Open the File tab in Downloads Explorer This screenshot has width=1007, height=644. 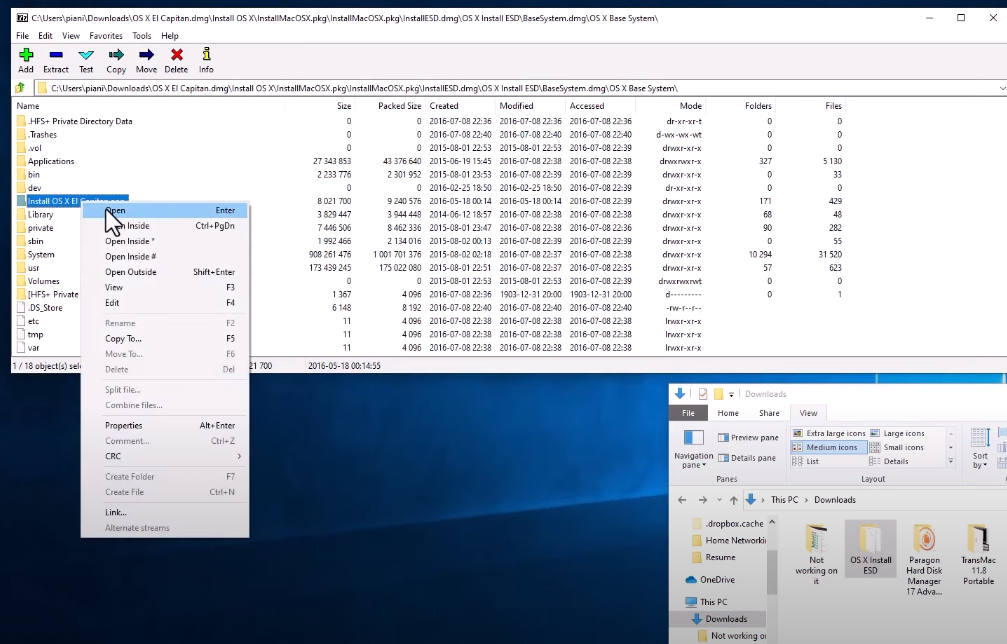(688, 413)
